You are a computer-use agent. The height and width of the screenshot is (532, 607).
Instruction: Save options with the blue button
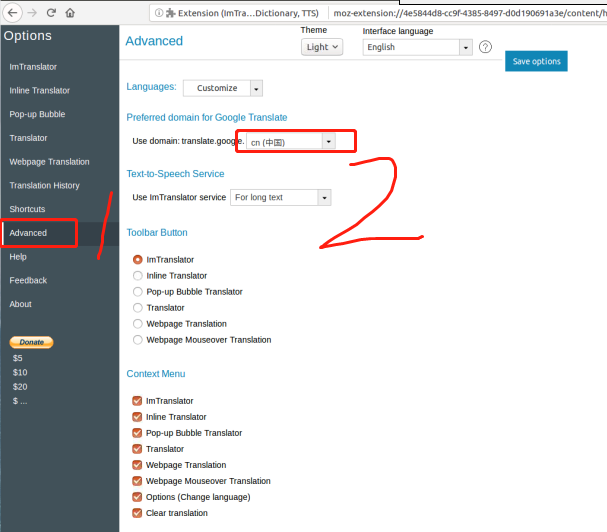point(536,61)
